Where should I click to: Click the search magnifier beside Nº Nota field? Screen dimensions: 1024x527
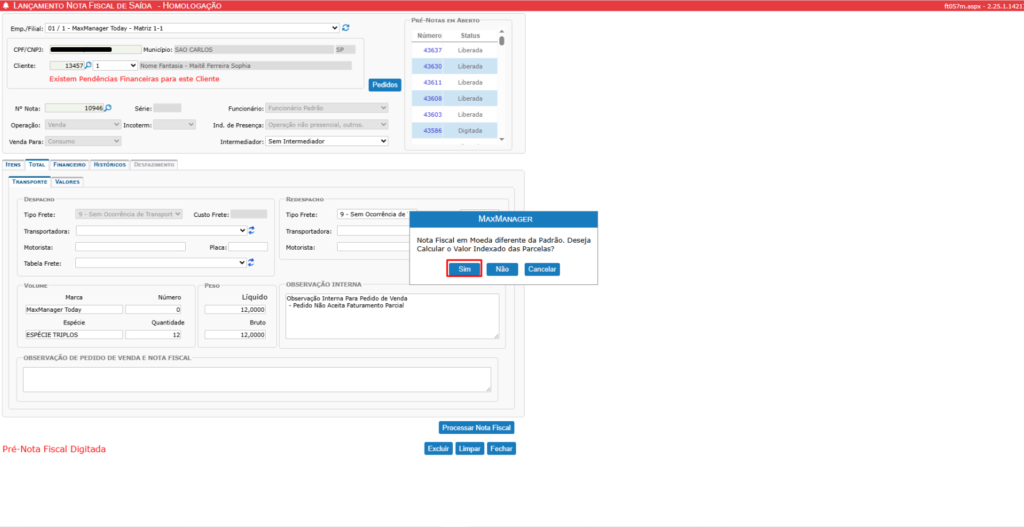(x=108, y=108)
